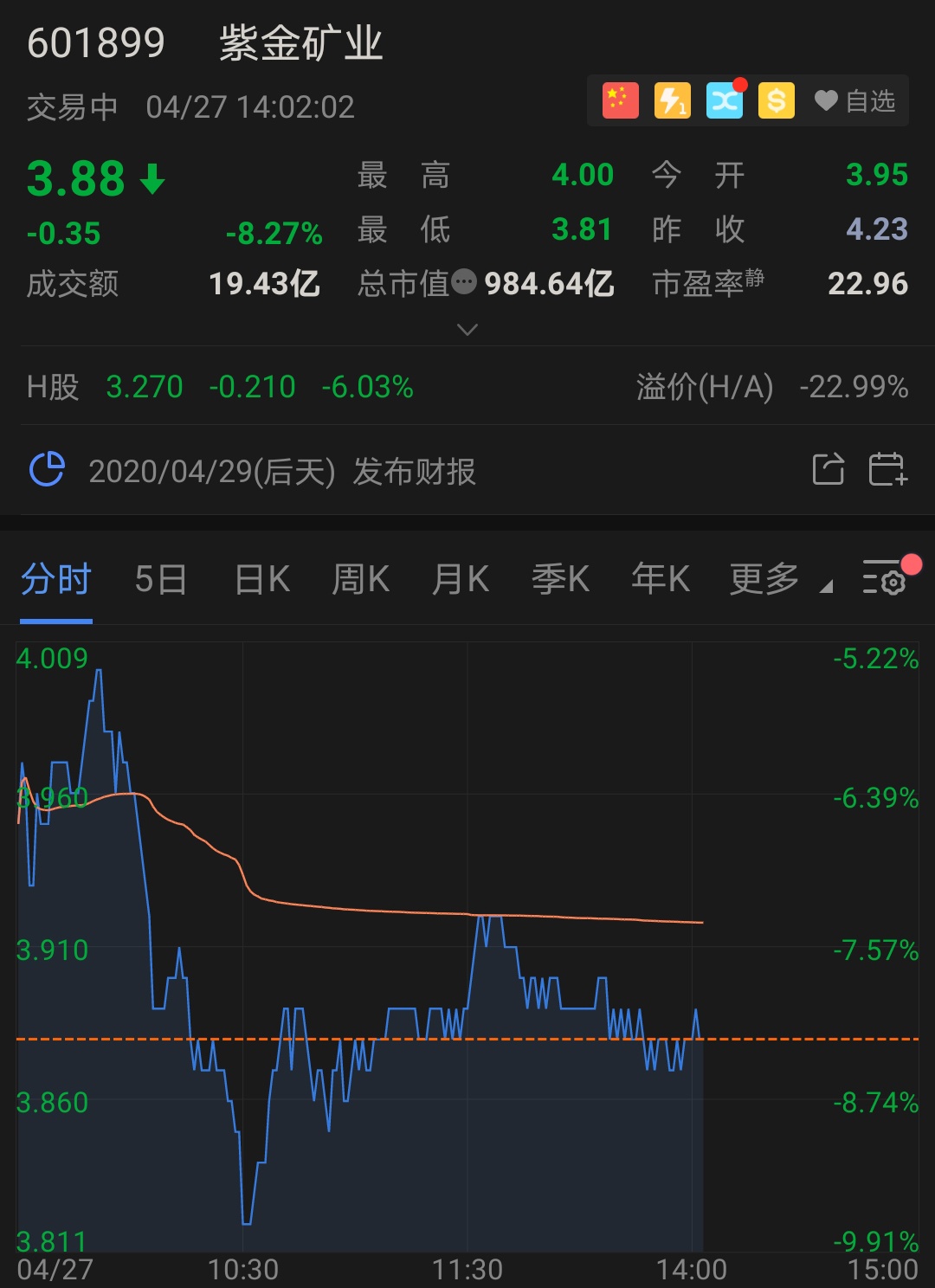Tap the 4.009 price axis label

52,659
